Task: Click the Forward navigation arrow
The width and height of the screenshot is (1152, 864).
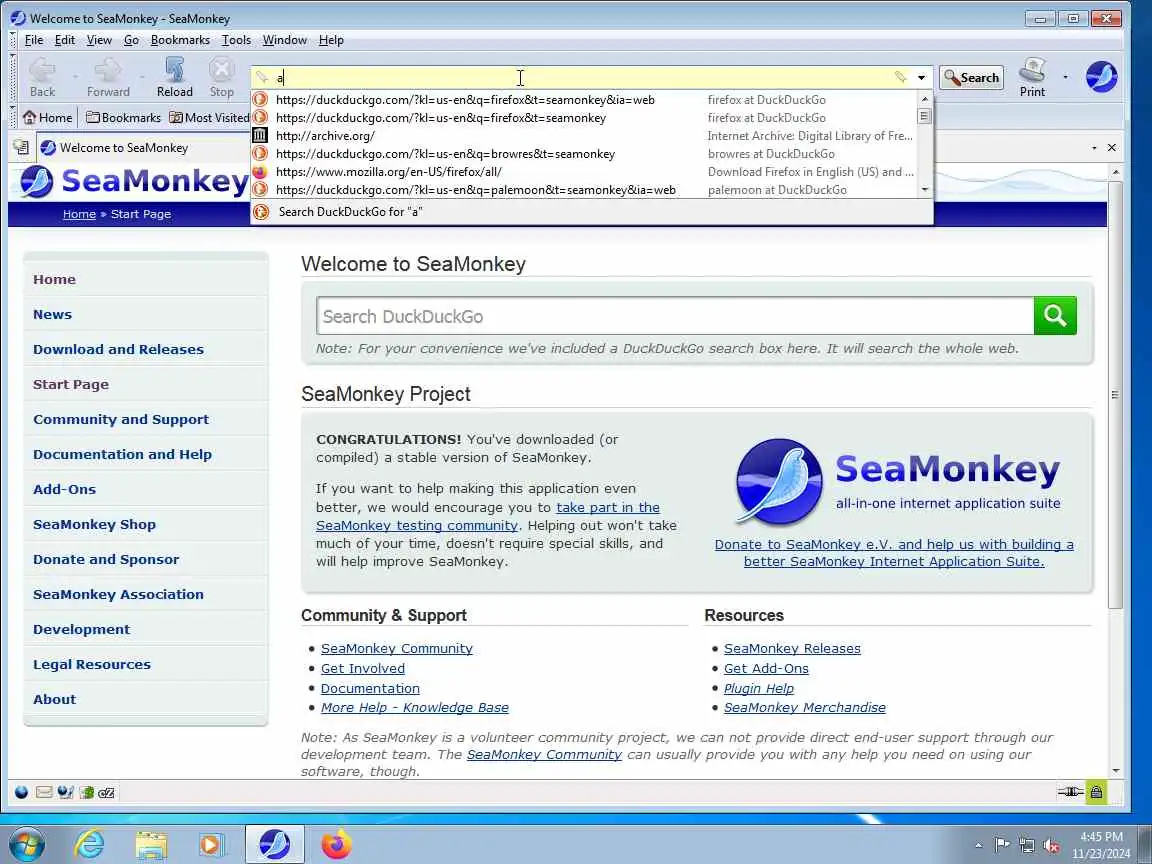Action: [108, 77]
